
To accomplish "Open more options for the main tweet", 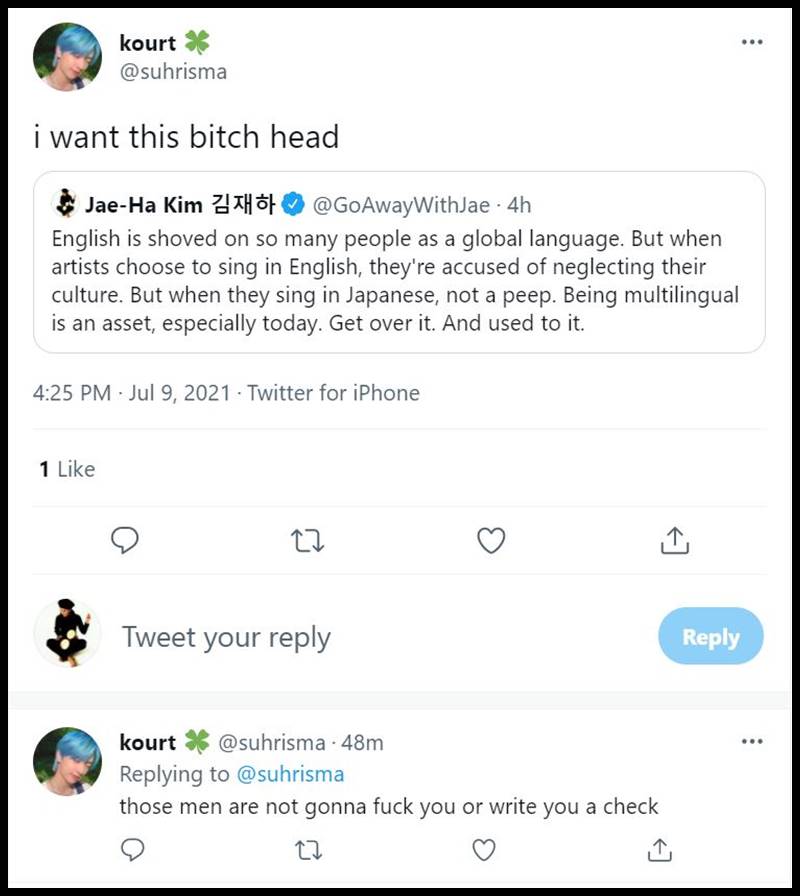I will pos(752,43).
